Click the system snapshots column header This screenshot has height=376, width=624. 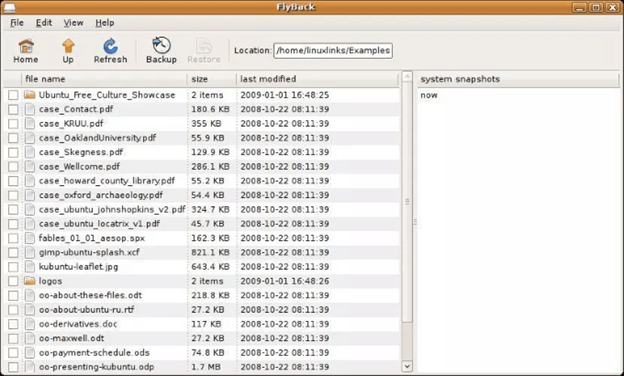(519, 79)
